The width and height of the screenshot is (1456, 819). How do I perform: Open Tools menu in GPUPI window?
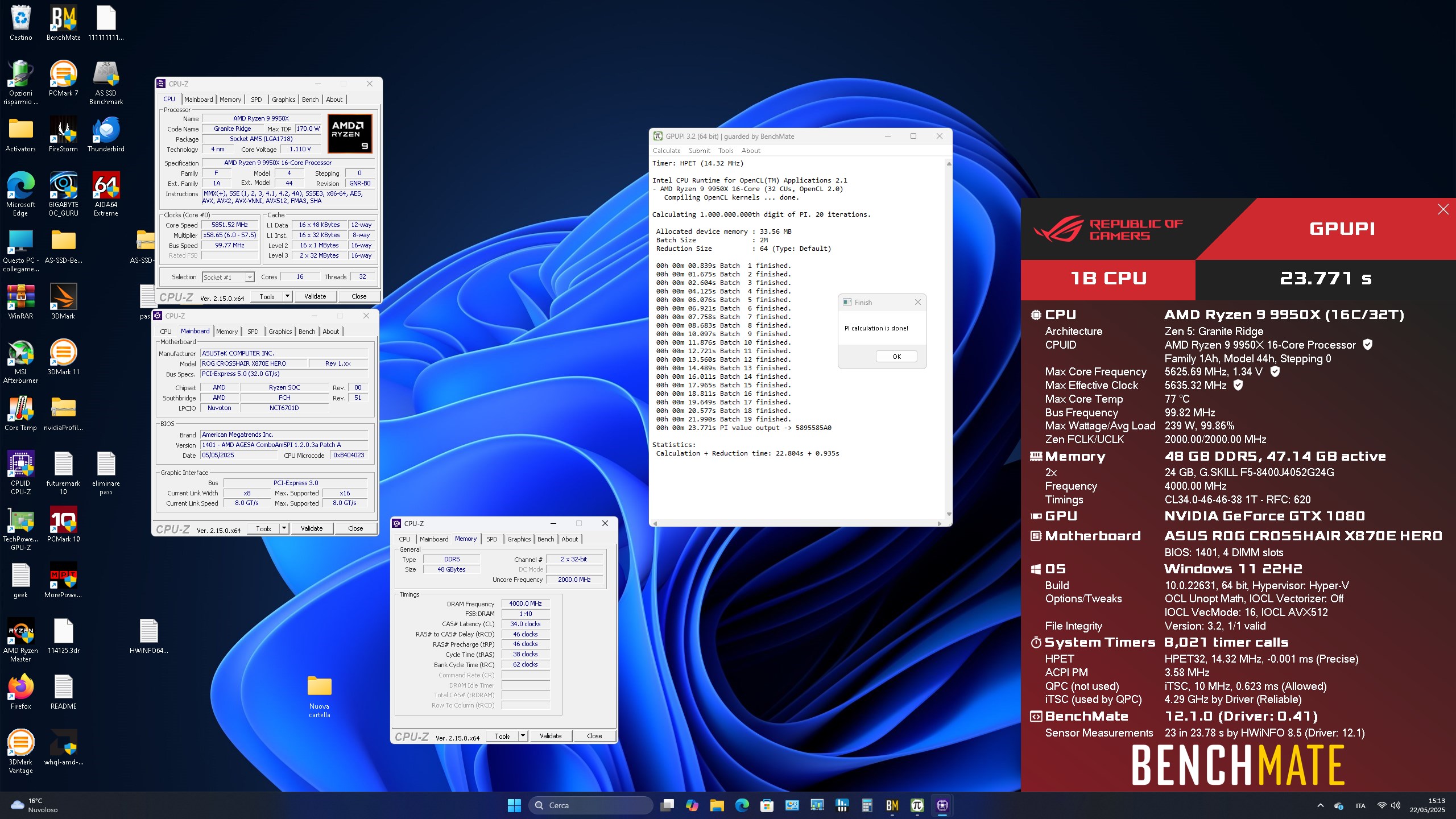tap(726, 151)
